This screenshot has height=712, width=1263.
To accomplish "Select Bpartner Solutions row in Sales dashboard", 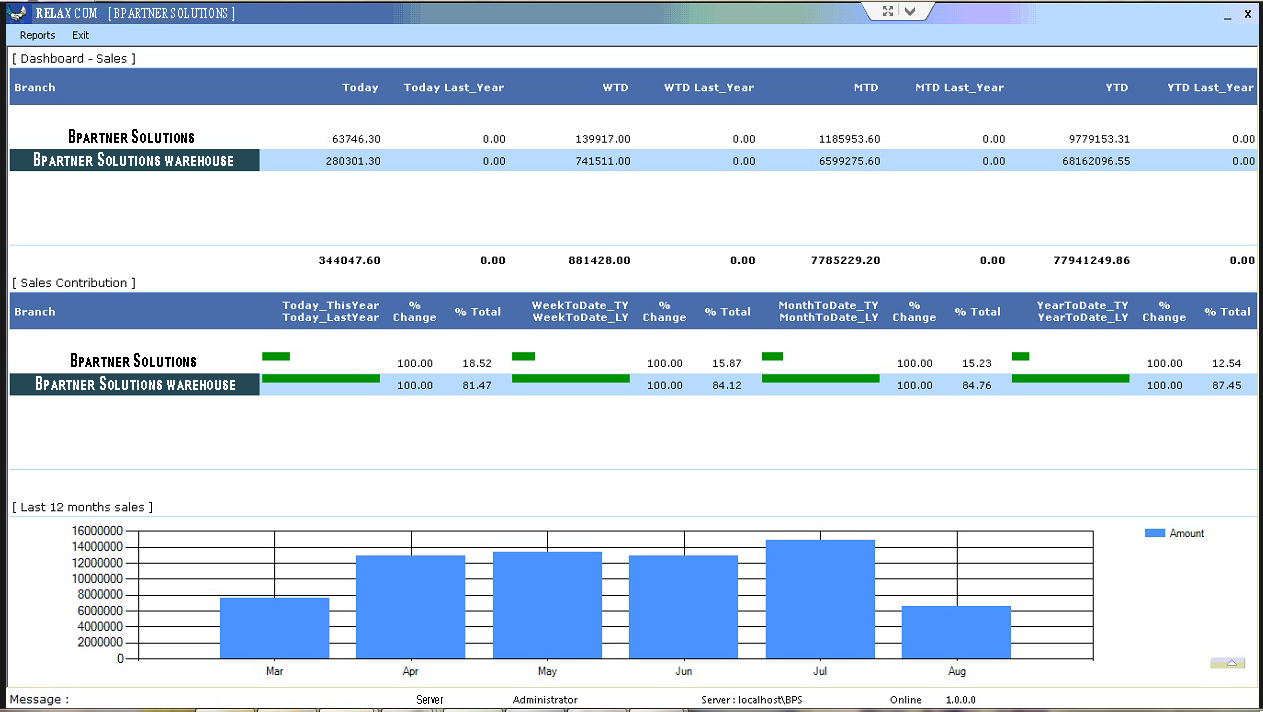I will (x=131, y=137).
